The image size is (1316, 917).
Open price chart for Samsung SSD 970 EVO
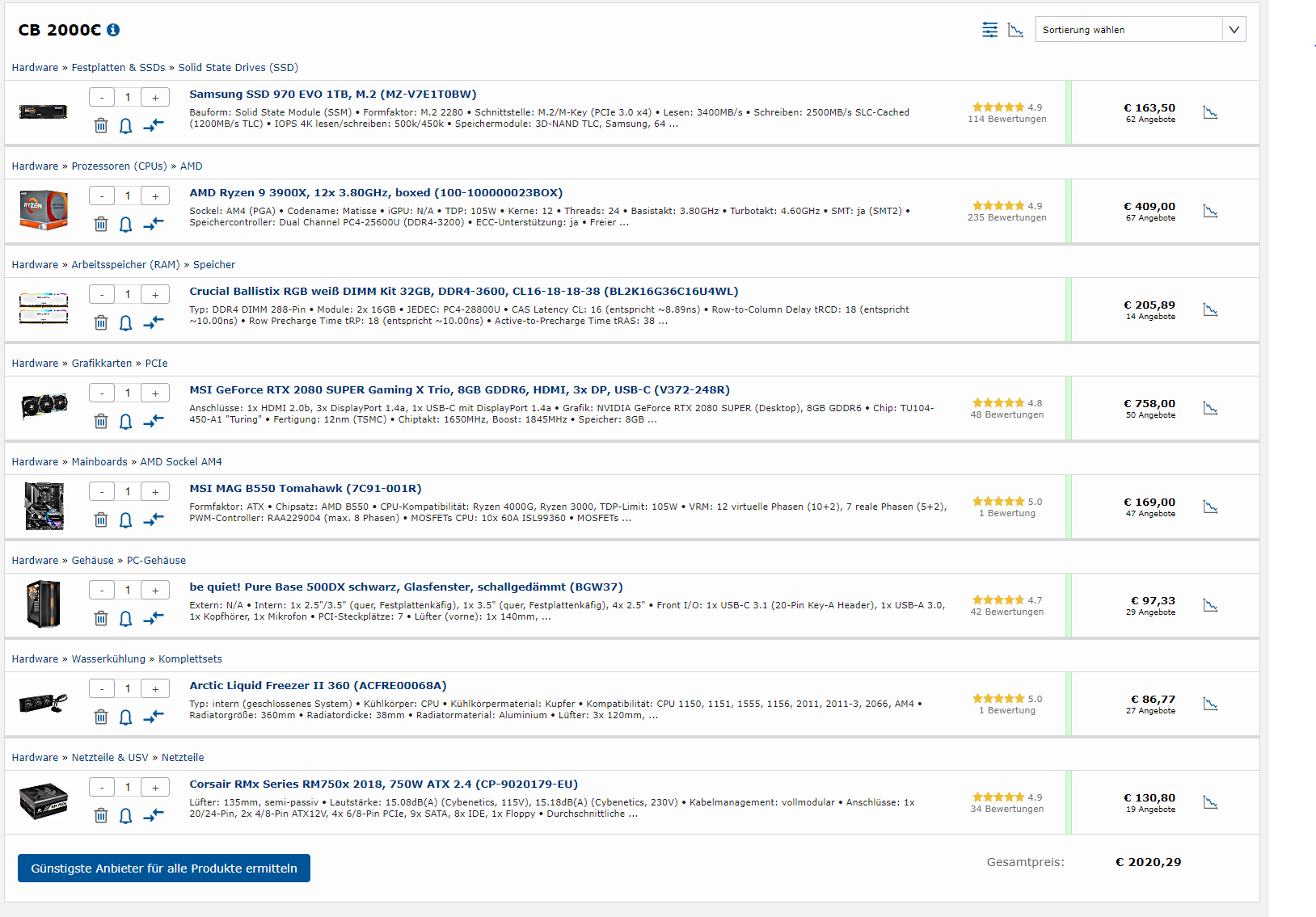1210,112
